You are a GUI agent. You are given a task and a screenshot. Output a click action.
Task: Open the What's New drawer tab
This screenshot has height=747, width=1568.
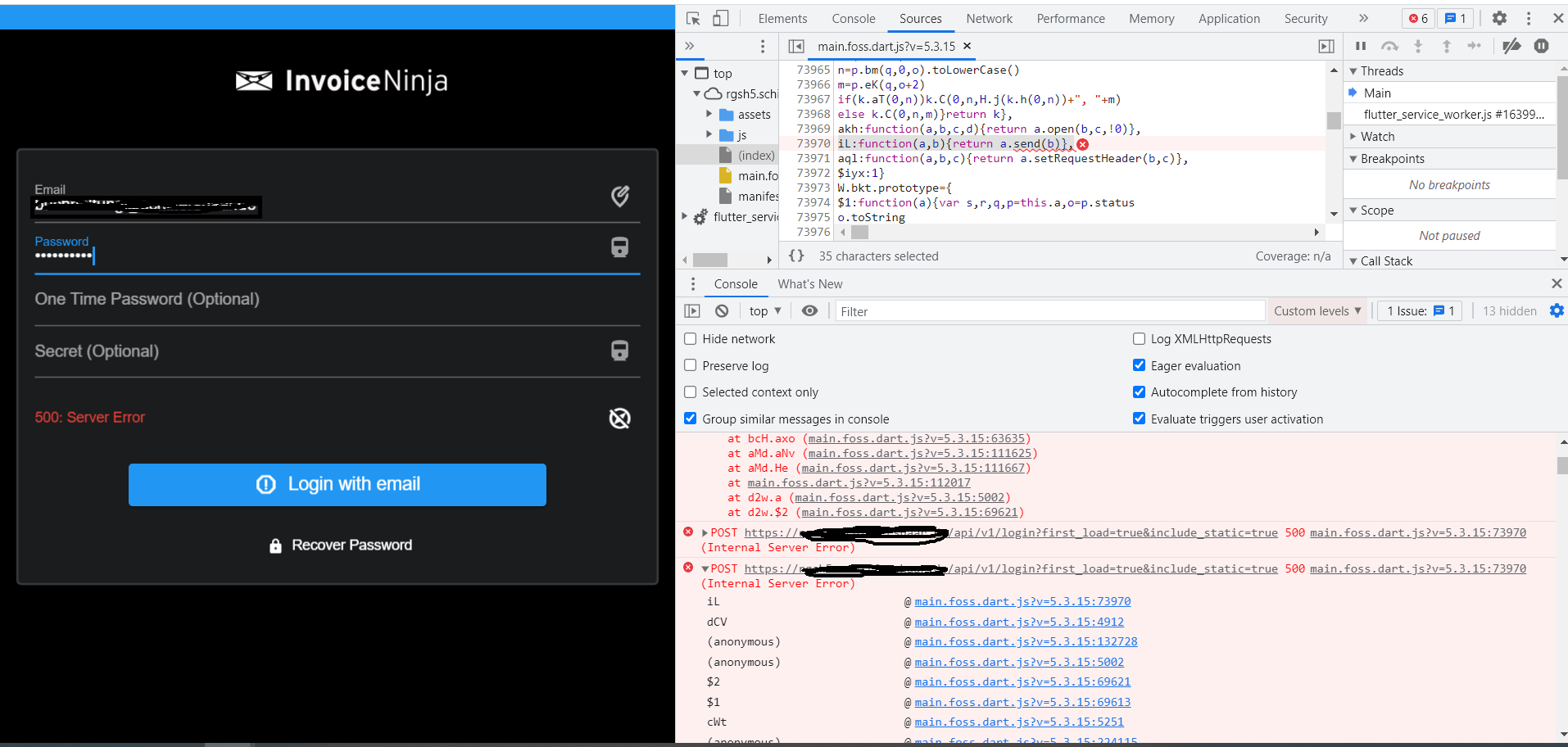coord(809,284)
